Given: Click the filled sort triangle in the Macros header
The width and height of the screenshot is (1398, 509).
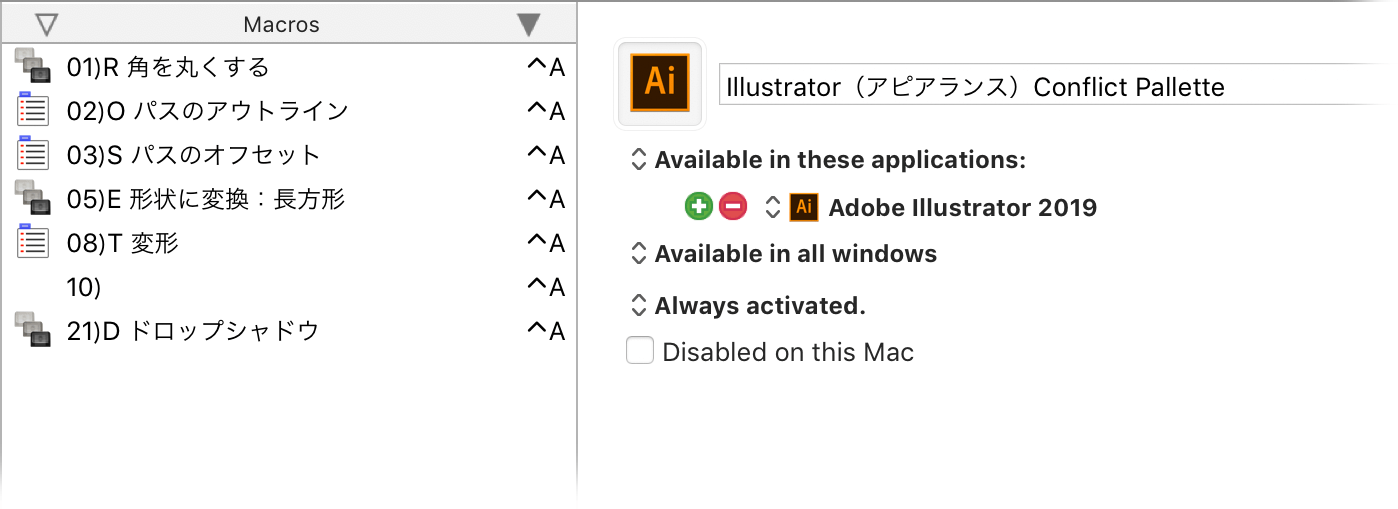Looking at the screenshot, I should pos(530,25).
